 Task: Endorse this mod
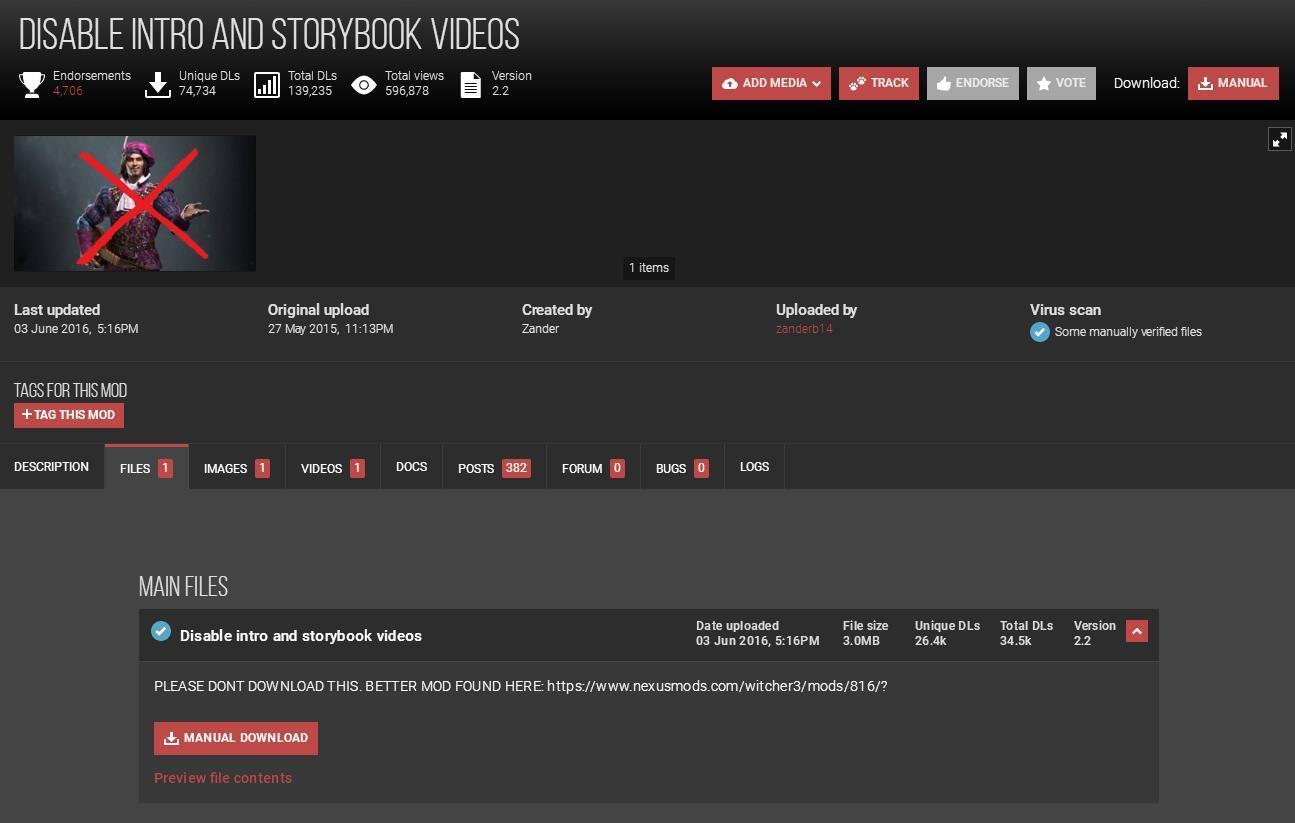click(972, 83)
